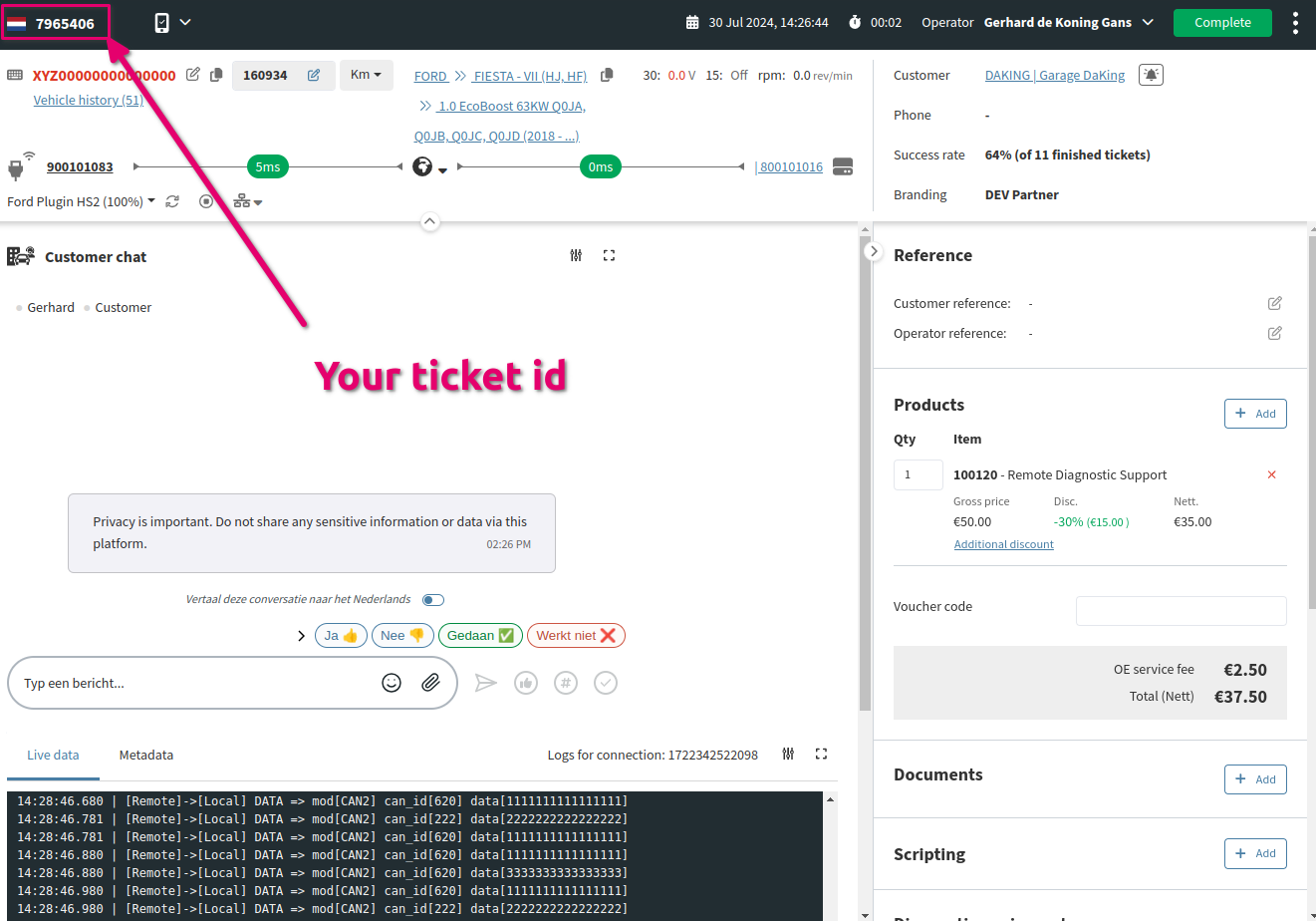The height and width of the screenshot is (921, 1316).
Task: Open the three-dot options menu
Action: coord(1295,23)
